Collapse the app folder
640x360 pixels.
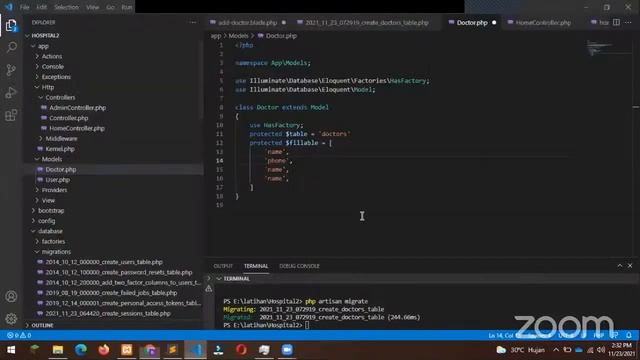pyautogui.click(x=43, y=46)
